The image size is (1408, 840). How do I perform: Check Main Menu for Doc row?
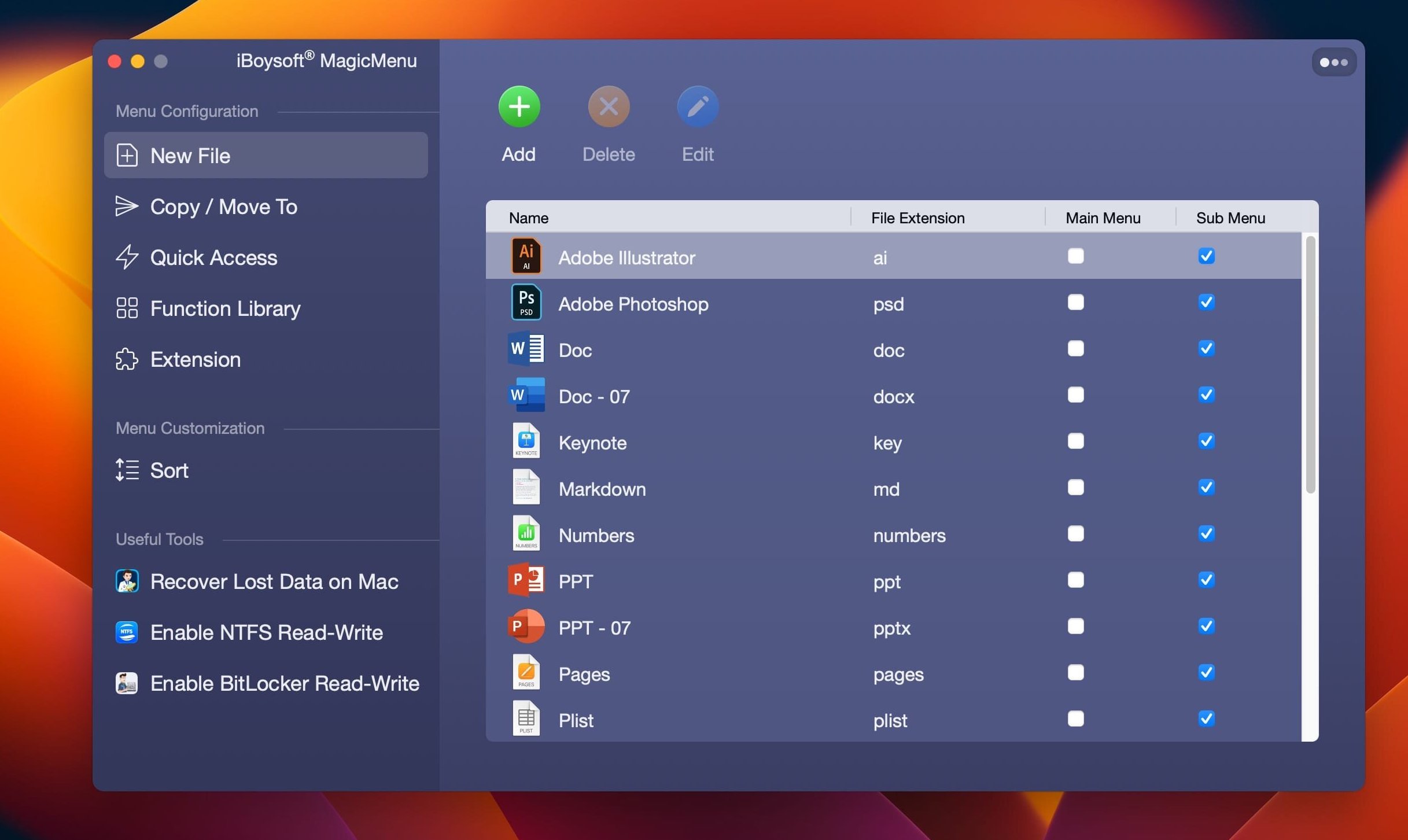coord(1075,348)
